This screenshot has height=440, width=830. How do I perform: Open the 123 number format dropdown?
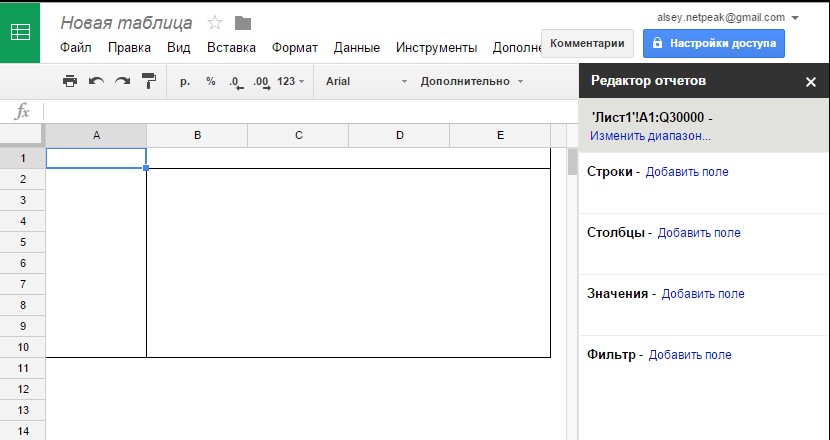[x=291, y=81]
